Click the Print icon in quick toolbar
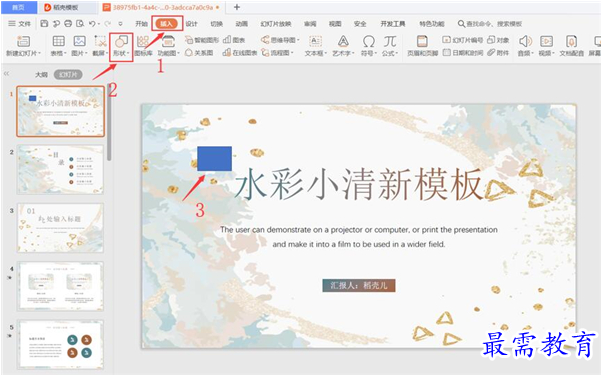 click(x=68, y=24)
